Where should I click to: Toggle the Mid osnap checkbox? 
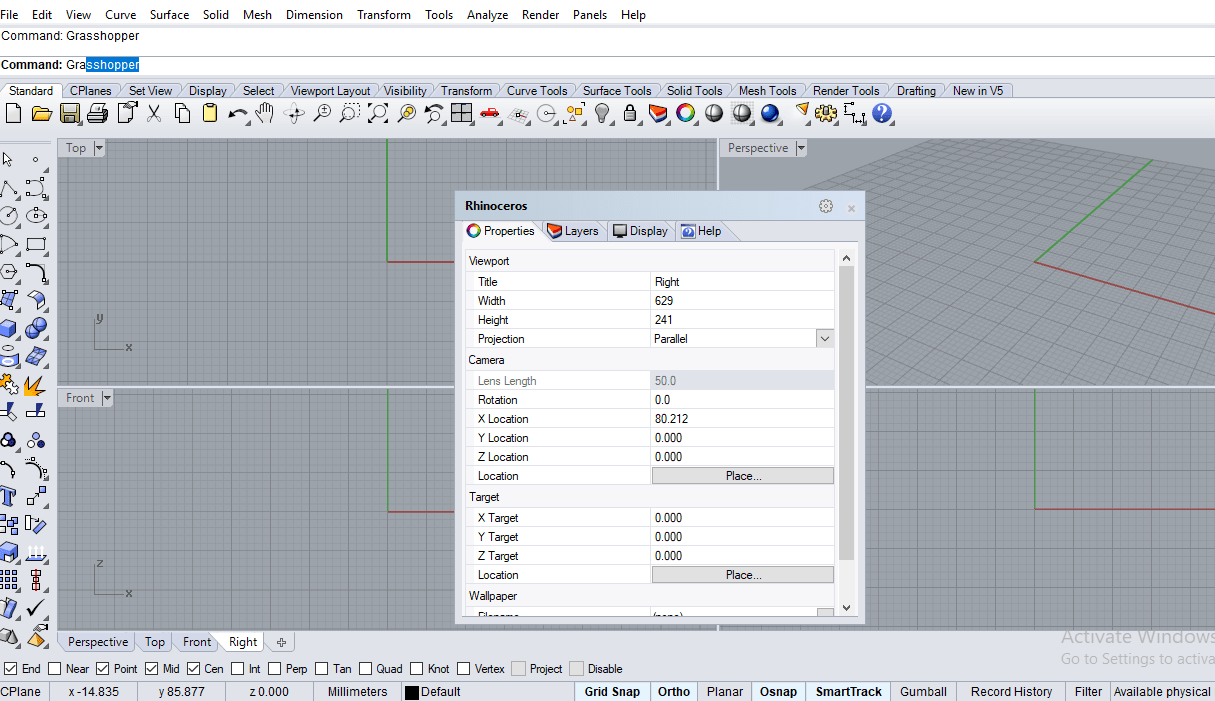point(151,669)
